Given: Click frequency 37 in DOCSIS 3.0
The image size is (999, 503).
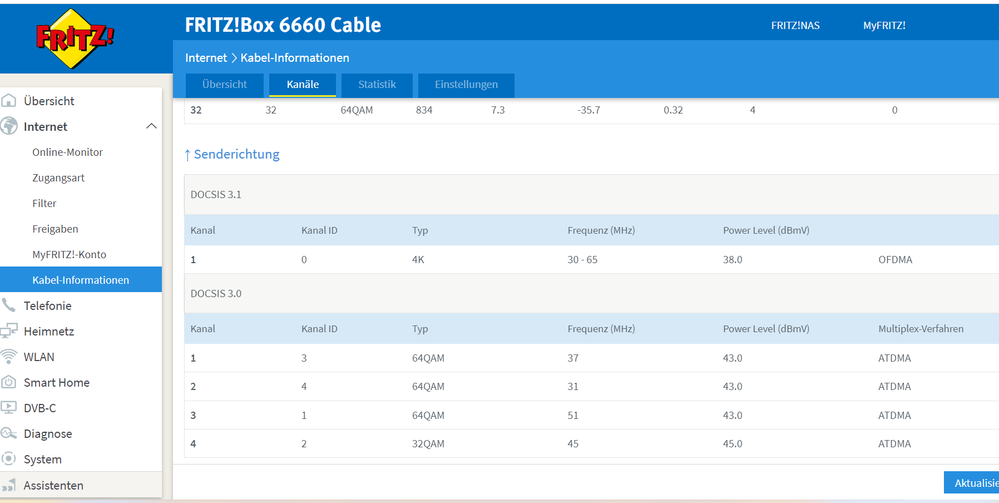Looking at the screenshot, I should 573,358.
